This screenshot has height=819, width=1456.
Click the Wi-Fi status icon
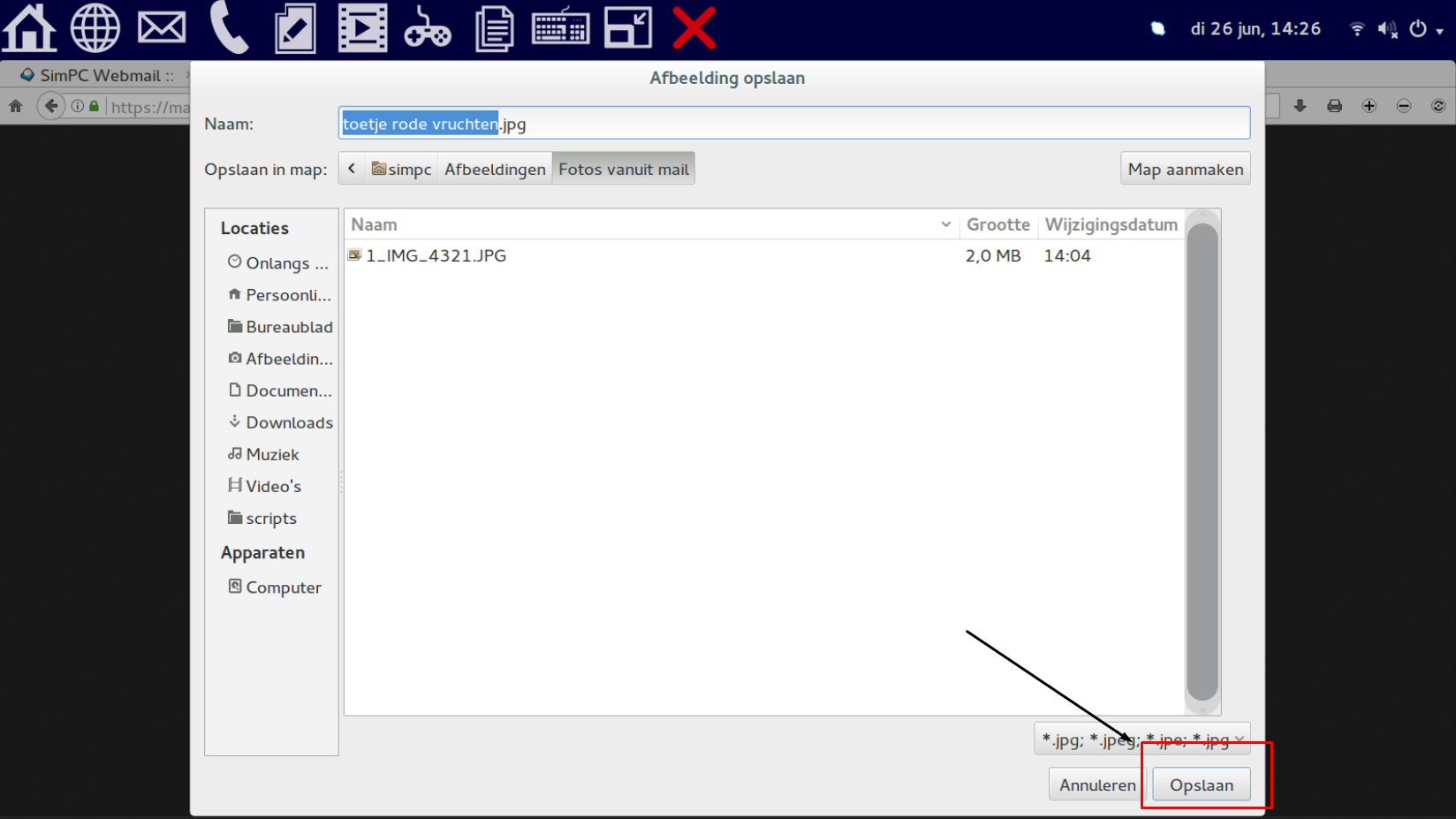pos(1357,29)
